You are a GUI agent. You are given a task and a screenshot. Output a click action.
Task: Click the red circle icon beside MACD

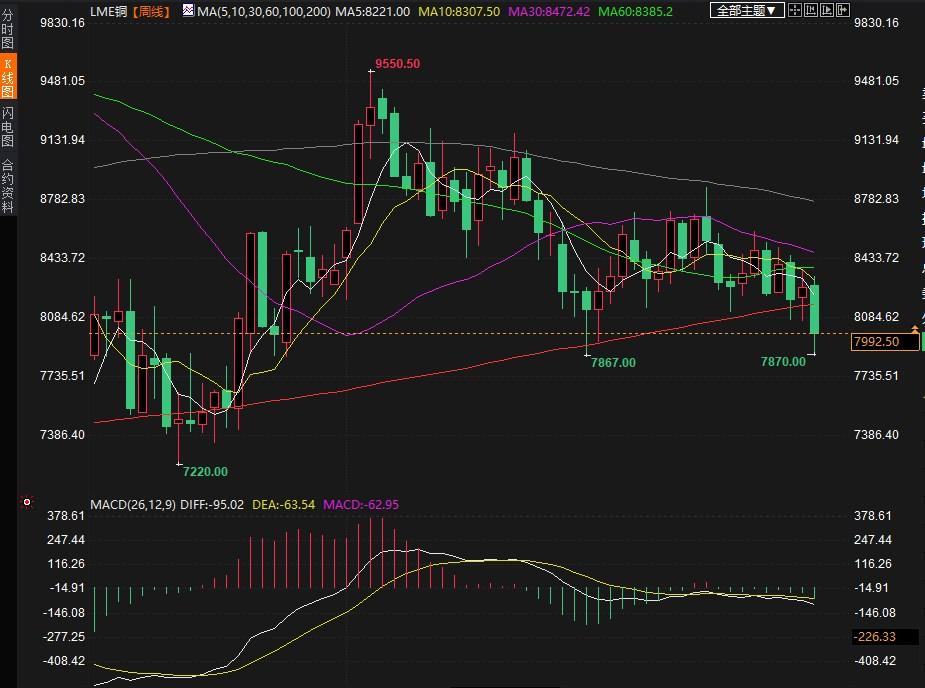(x=27, y=503)
